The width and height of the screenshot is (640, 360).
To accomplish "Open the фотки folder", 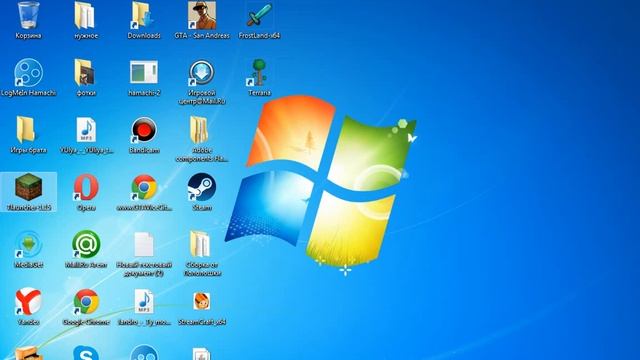I will tap(85, 73).
